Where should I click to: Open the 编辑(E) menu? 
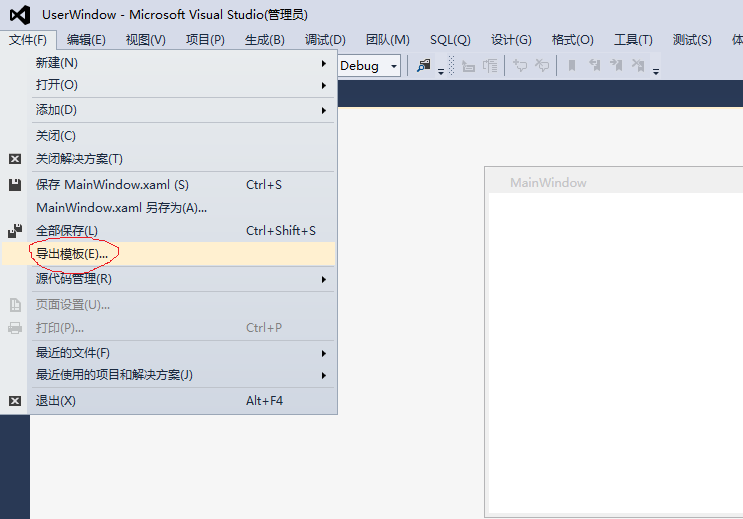[86, 40]
